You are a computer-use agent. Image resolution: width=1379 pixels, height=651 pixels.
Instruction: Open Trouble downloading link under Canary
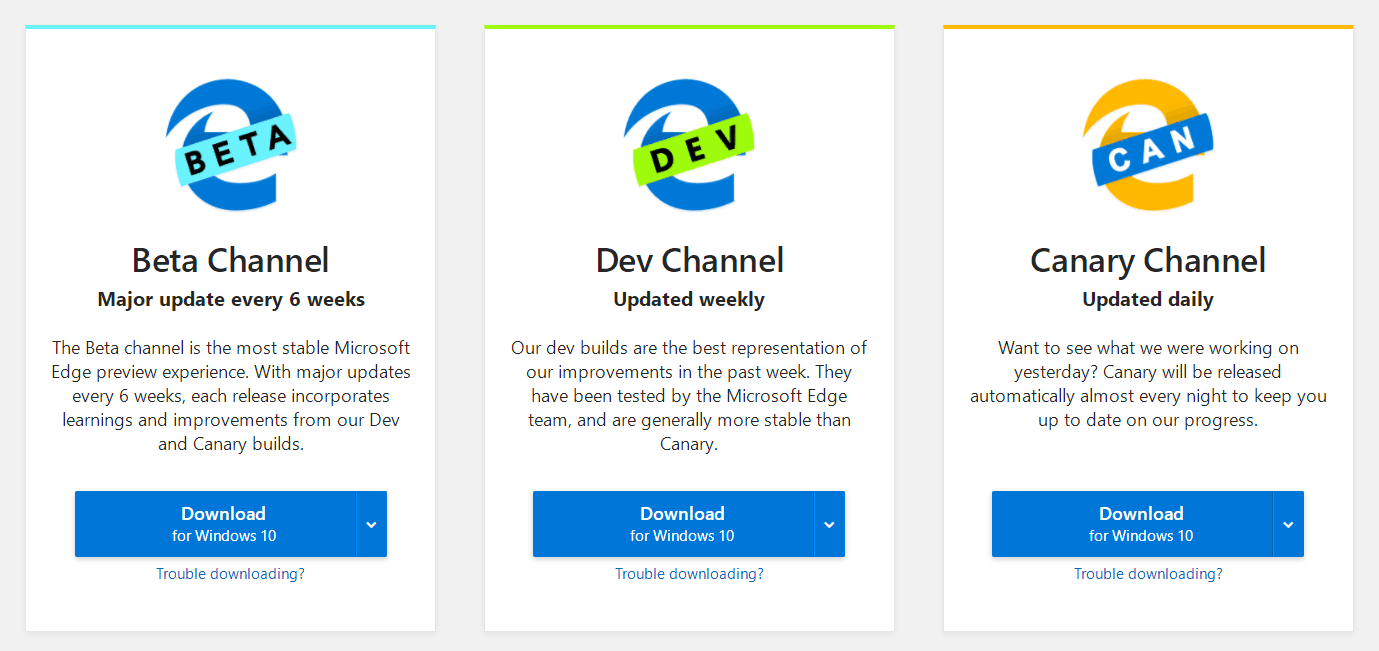pos(1148,574)
